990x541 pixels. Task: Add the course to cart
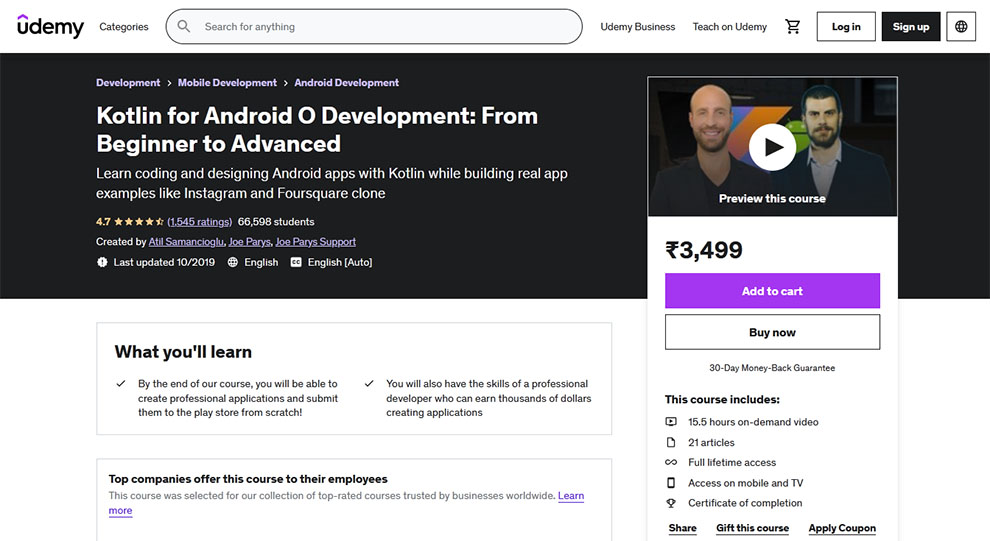coord(772,291)
